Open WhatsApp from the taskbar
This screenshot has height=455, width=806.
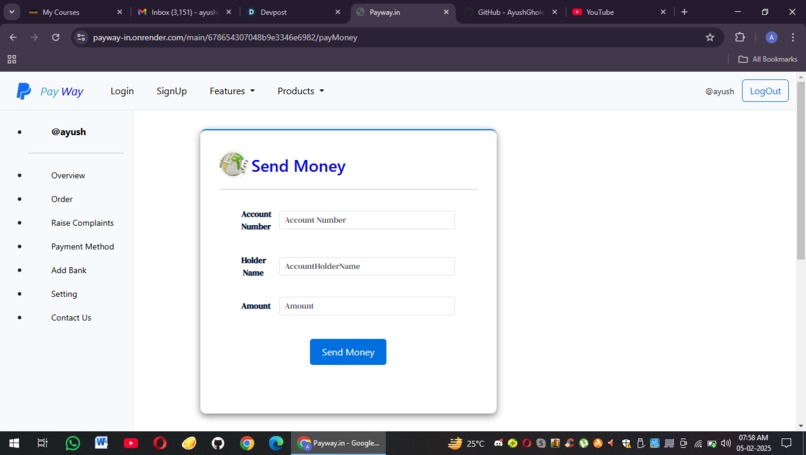[72, 443]
